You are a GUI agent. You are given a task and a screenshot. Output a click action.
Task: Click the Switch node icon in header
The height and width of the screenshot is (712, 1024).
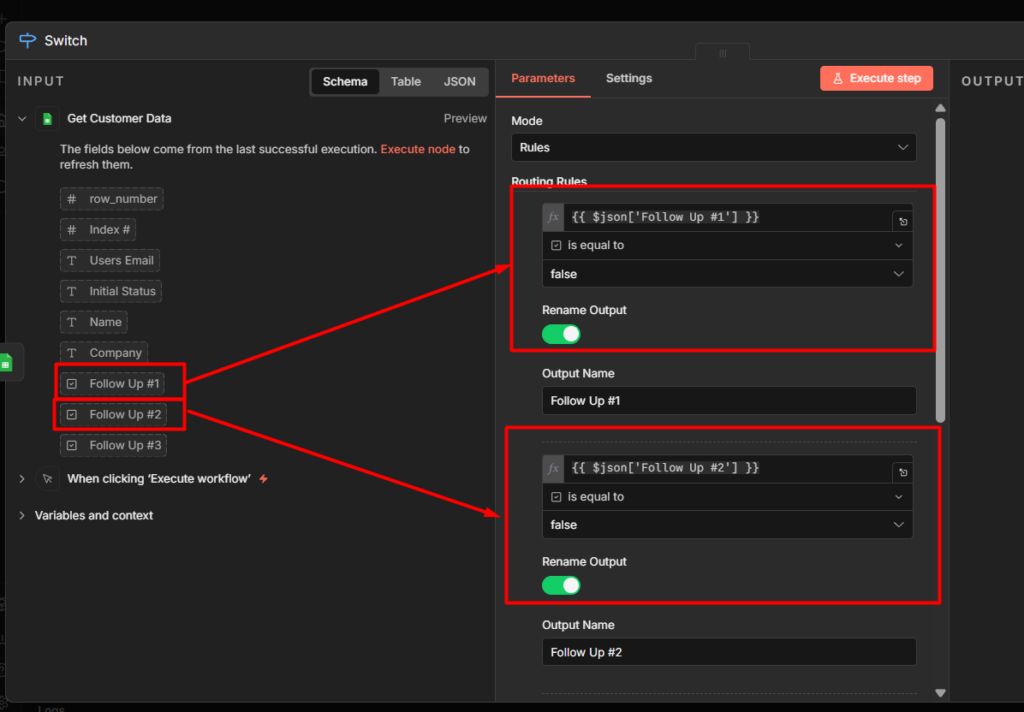coord(28,41)
